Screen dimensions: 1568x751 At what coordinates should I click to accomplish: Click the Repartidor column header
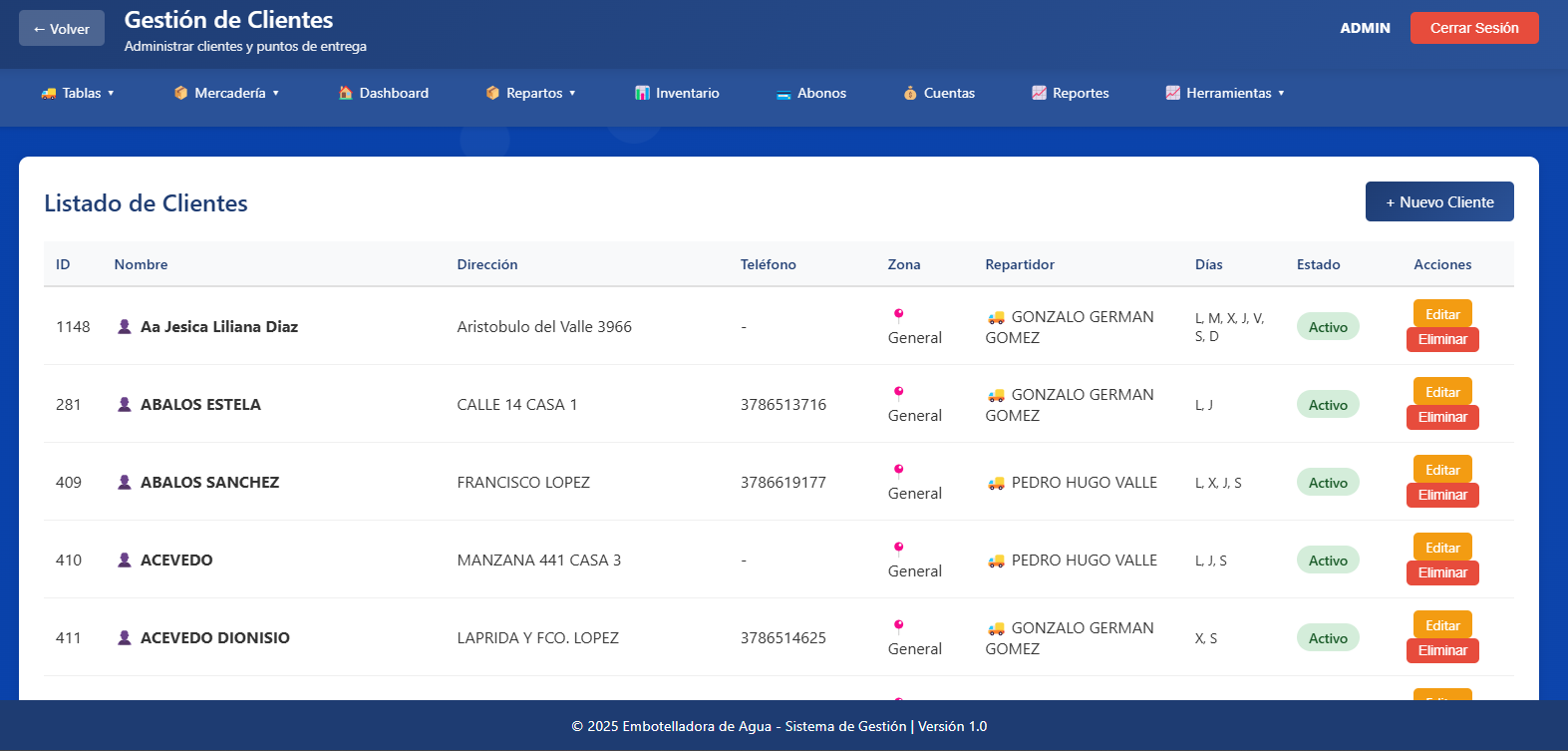(1020, 264)
